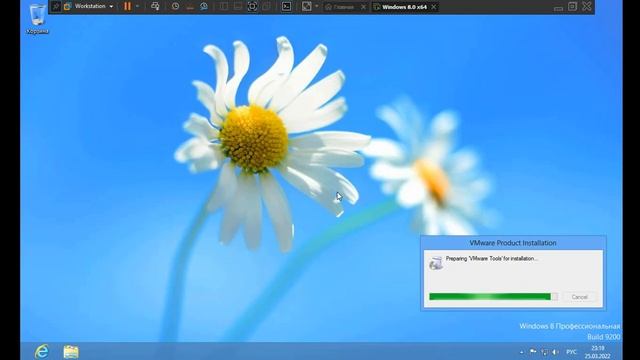Close the Home (Главная) tab
The height and width of the screenshot is (360, 640).
363,7
